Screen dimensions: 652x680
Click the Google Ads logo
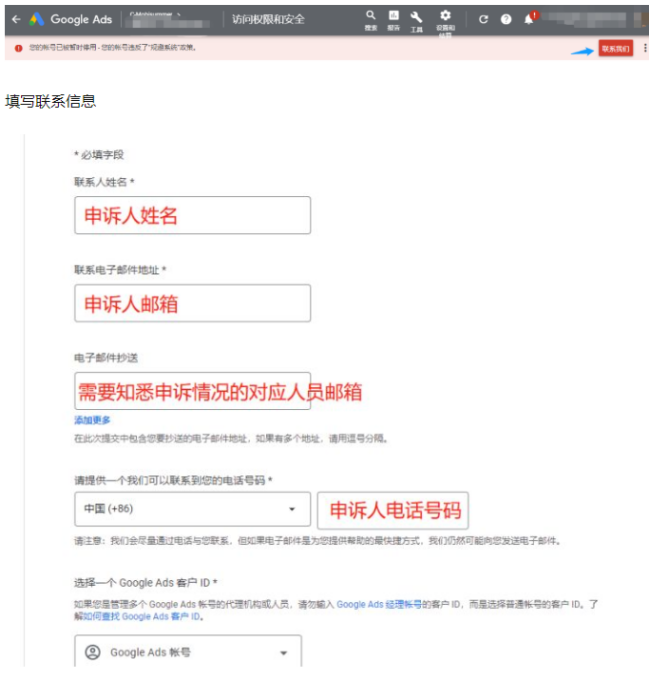[37, 19]
